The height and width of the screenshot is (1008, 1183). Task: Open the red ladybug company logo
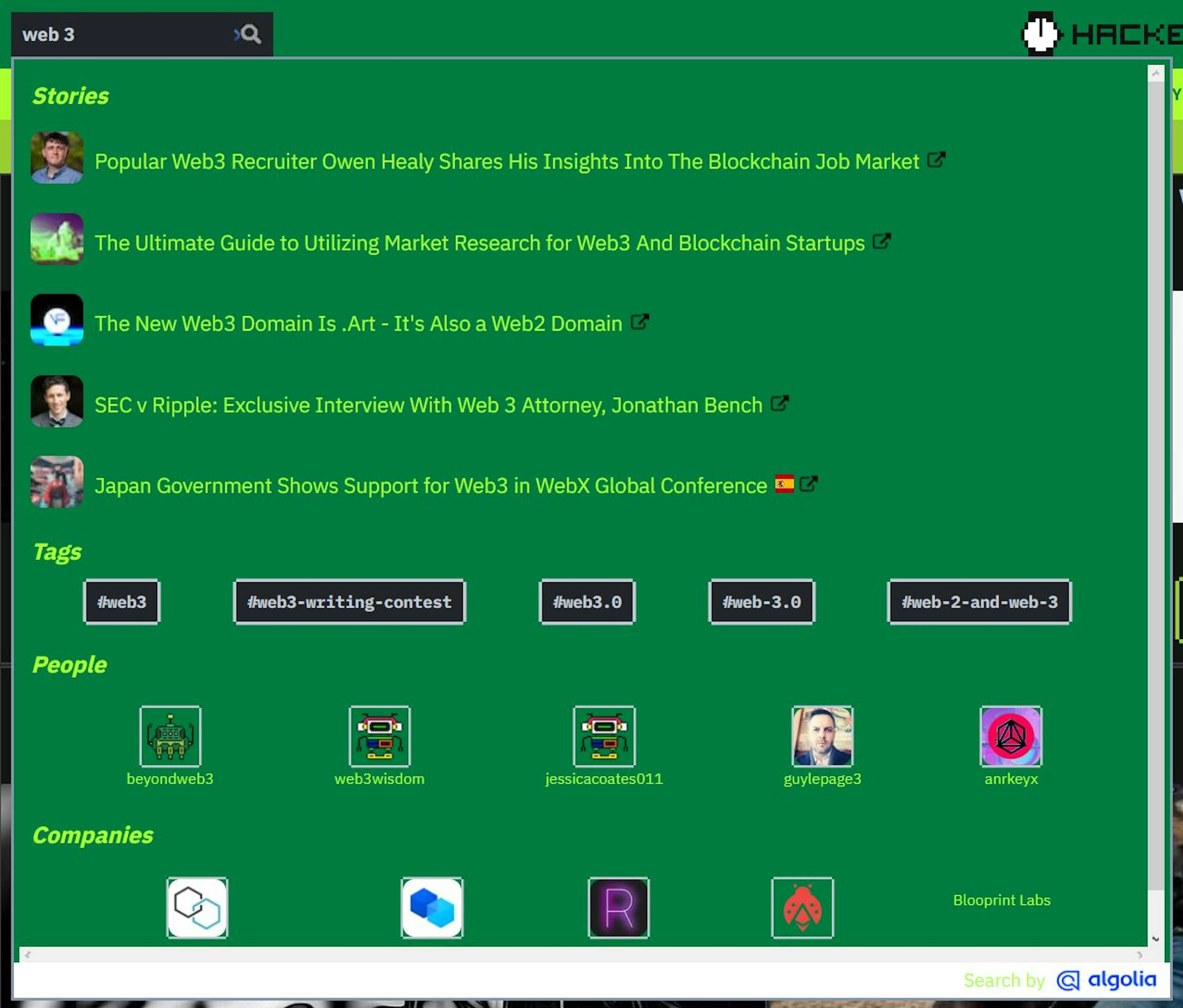tap(803, 908)
